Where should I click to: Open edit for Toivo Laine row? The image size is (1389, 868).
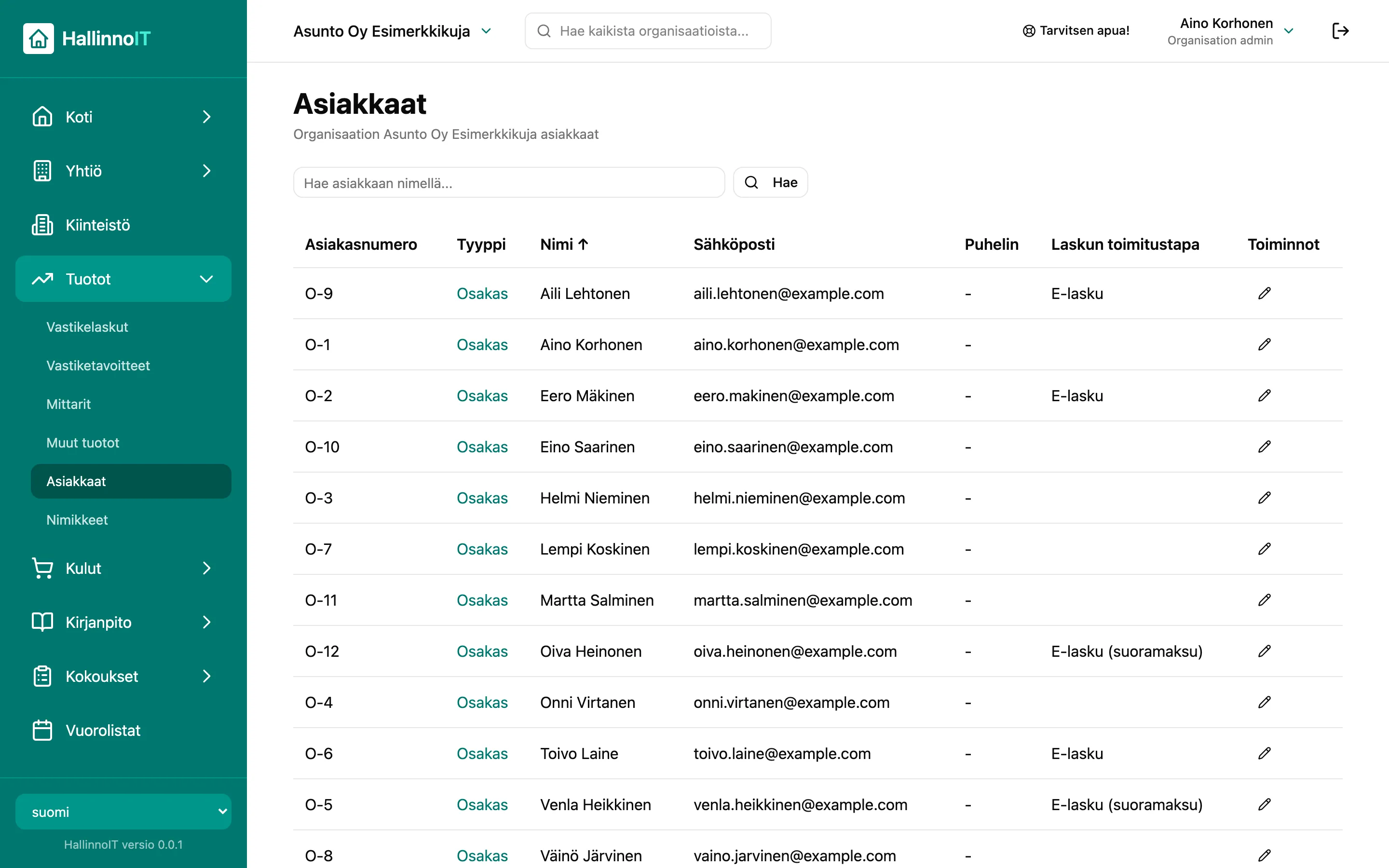point(1264,753)
